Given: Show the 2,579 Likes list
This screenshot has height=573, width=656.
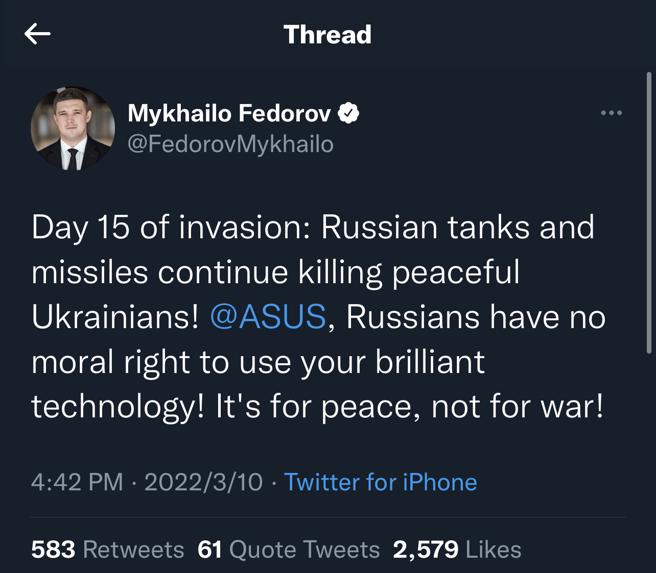Looking at the screenshot, I should pos(457,549).
